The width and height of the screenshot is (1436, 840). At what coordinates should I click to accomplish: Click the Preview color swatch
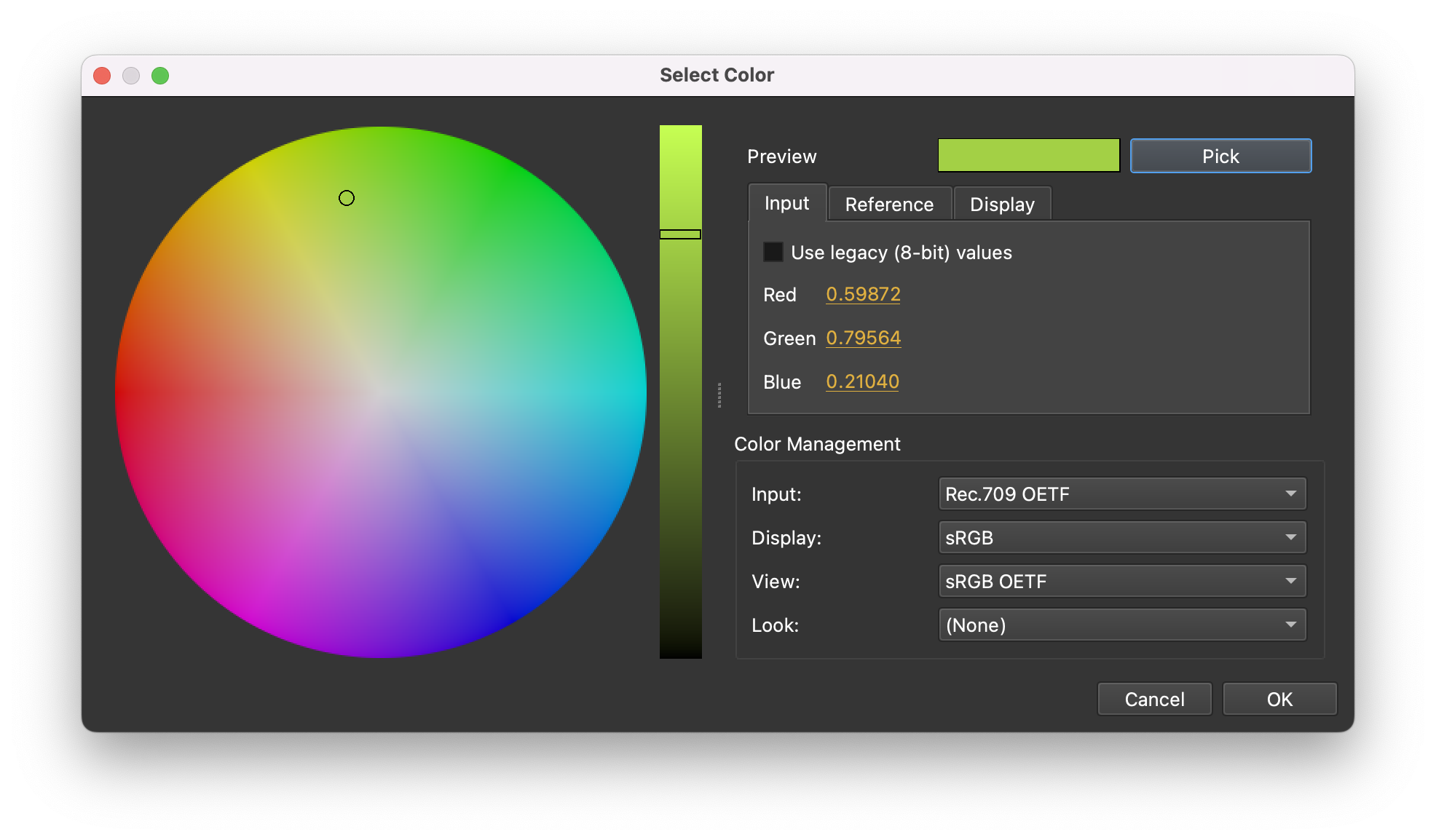[1028, 155]
